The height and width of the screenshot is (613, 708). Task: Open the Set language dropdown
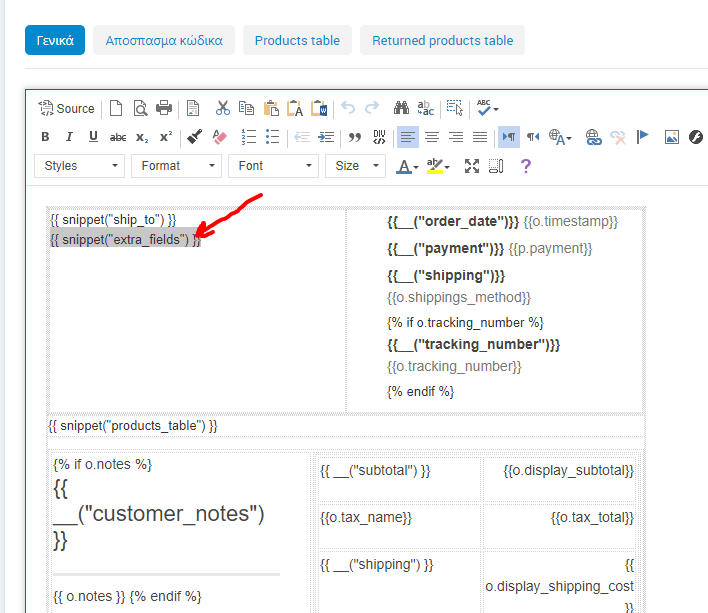click(x=560, y=137)
